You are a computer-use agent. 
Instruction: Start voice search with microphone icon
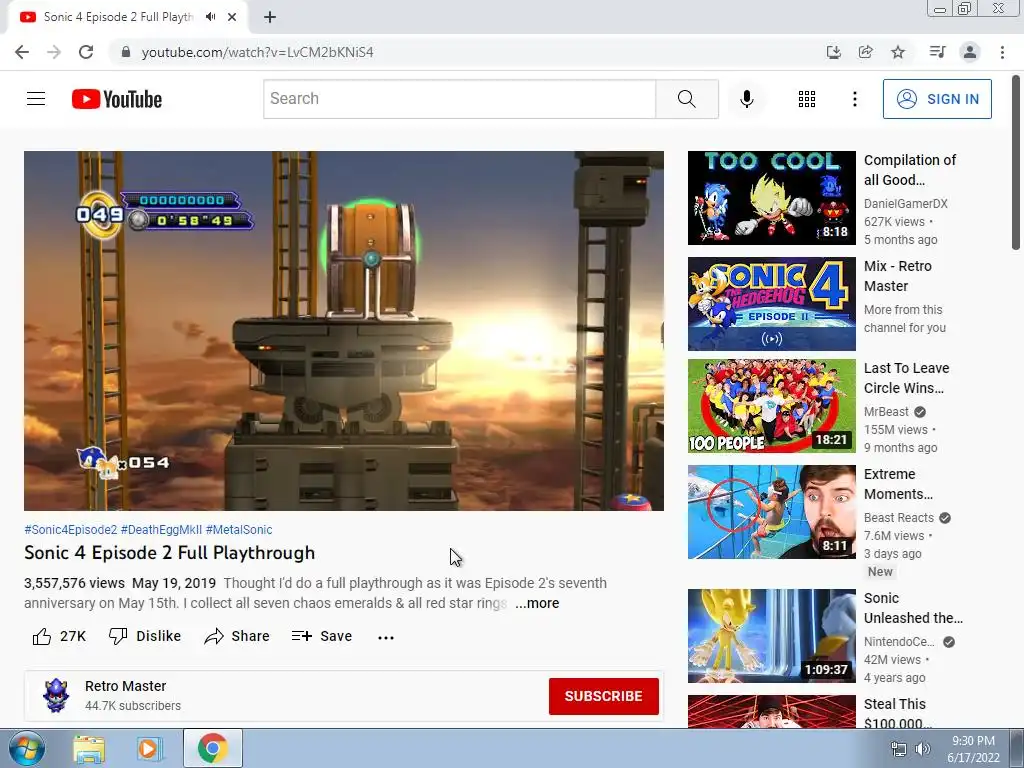(x=747, y=99)
